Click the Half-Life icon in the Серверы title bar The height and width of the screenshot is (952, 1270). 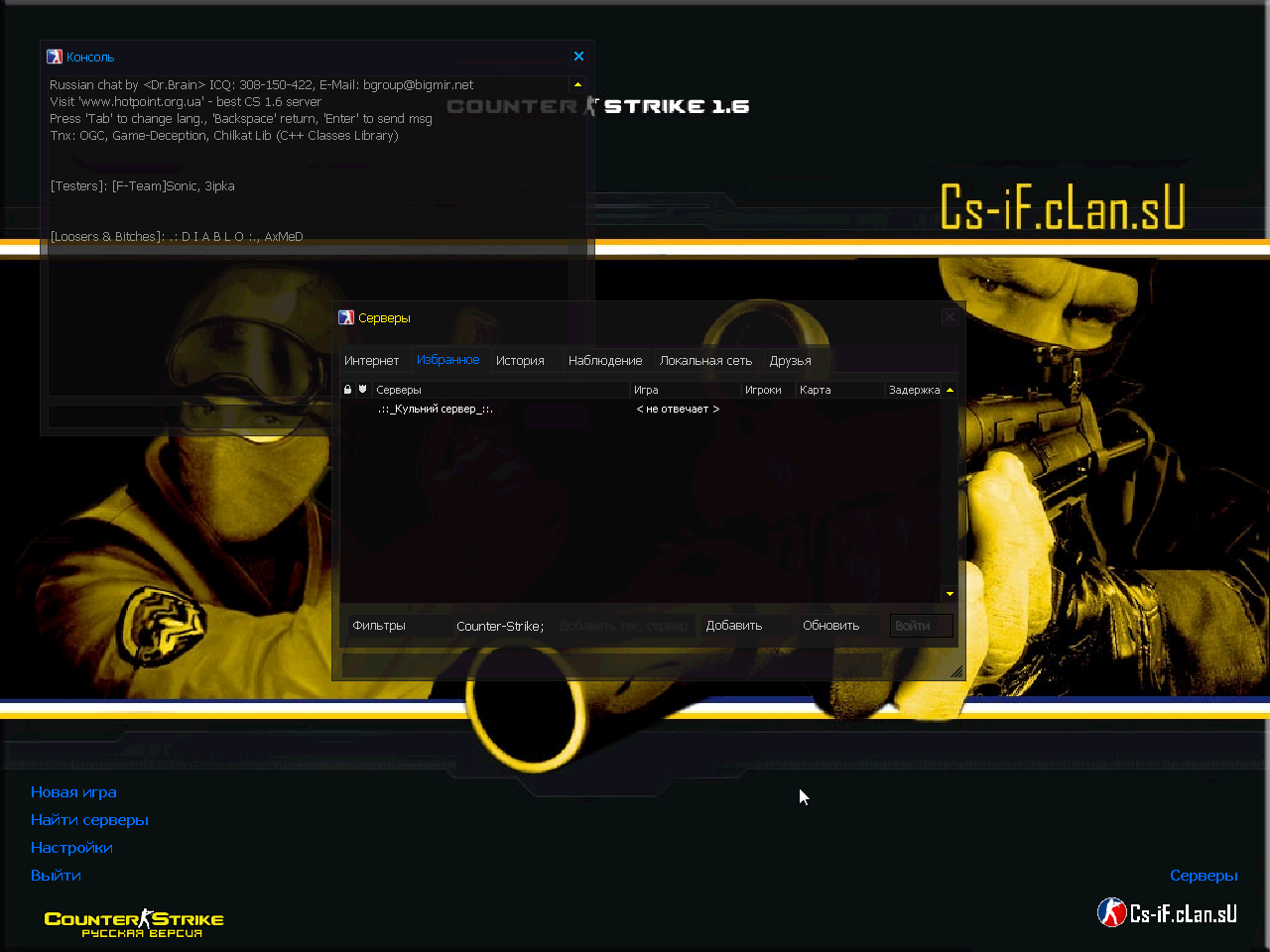[346, 317]
